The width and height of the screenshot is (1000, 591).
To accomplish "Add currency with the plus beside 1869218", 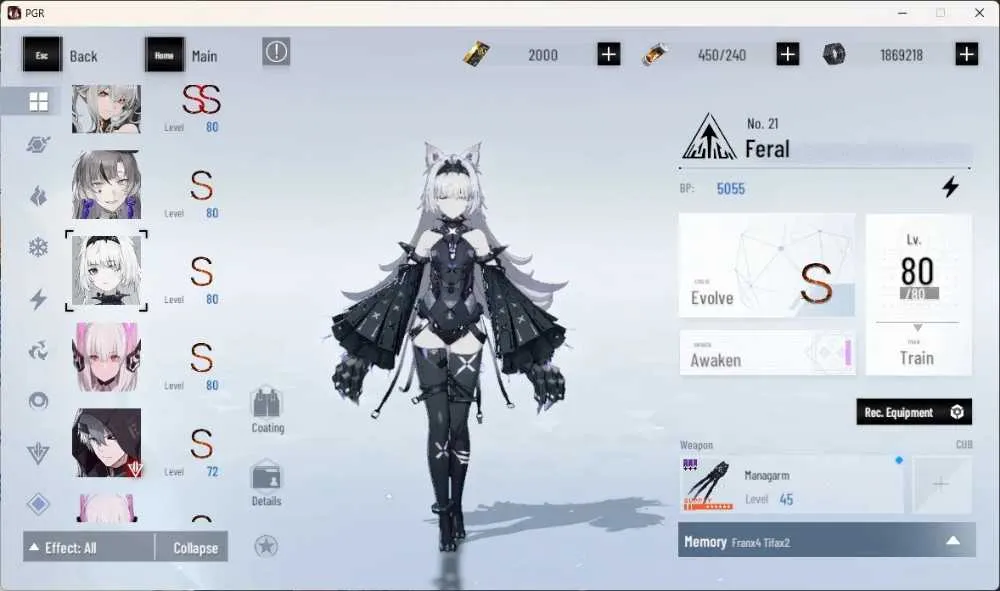I will click(x=967, y=54).
